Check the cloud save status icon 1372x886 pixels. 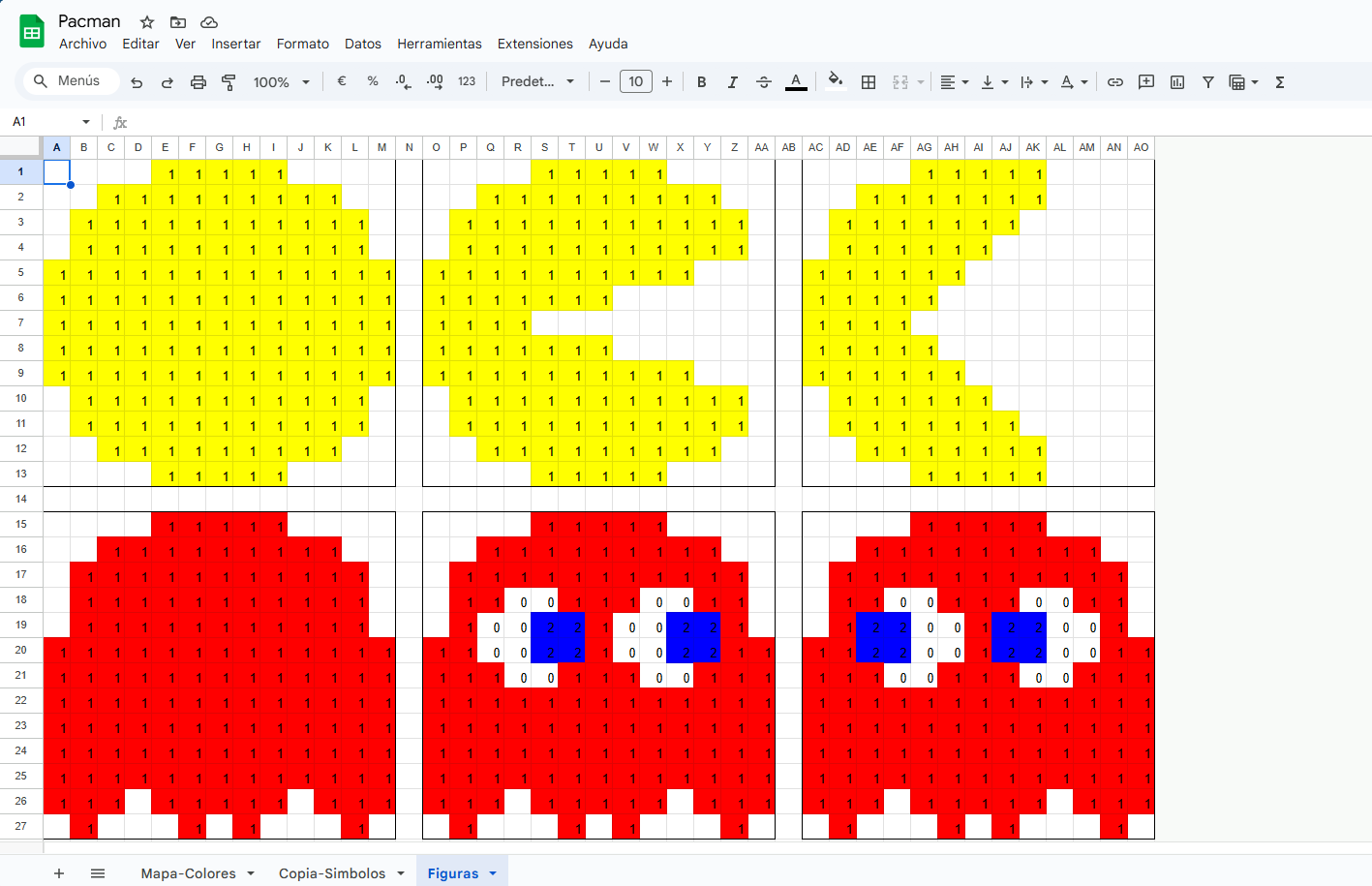tap(209, 21)
